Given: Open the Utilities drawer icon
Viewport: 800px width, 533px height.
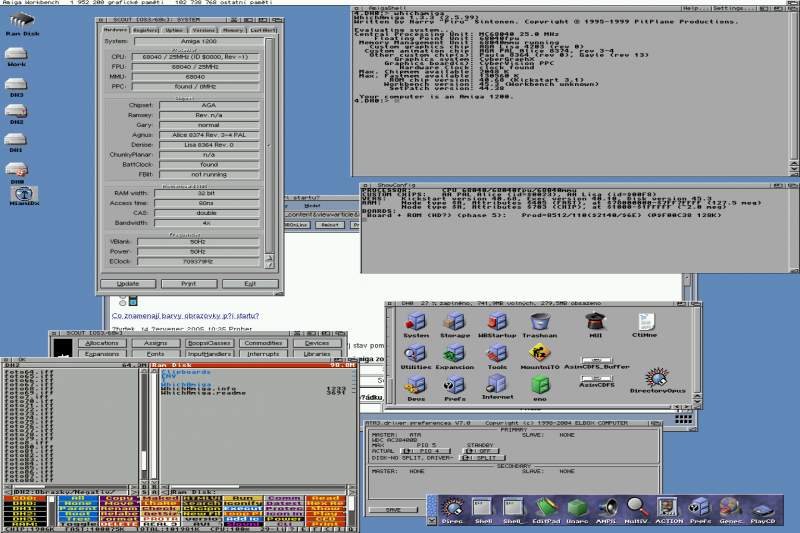Looking at the screenshot, I should pos(416,354).
